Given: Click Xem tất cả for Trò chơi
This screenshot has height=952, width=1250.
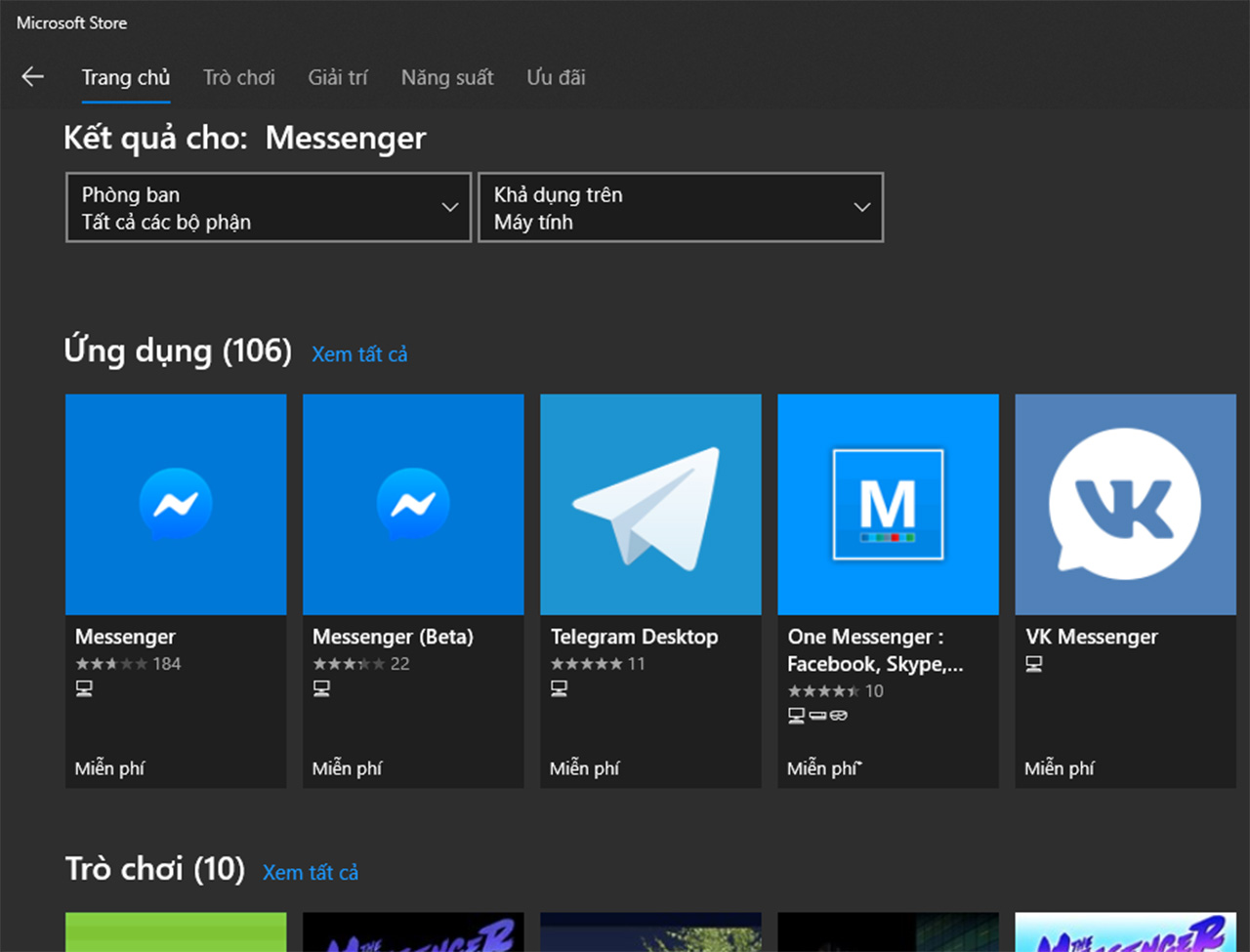Looking at the screenshot, I should coord(311,873).
